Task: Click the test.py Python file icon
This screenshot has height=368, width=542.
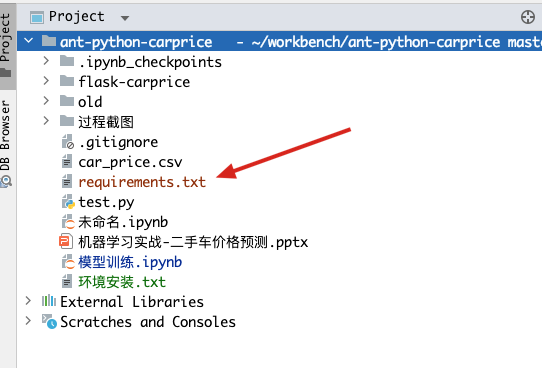Action: 68,202
